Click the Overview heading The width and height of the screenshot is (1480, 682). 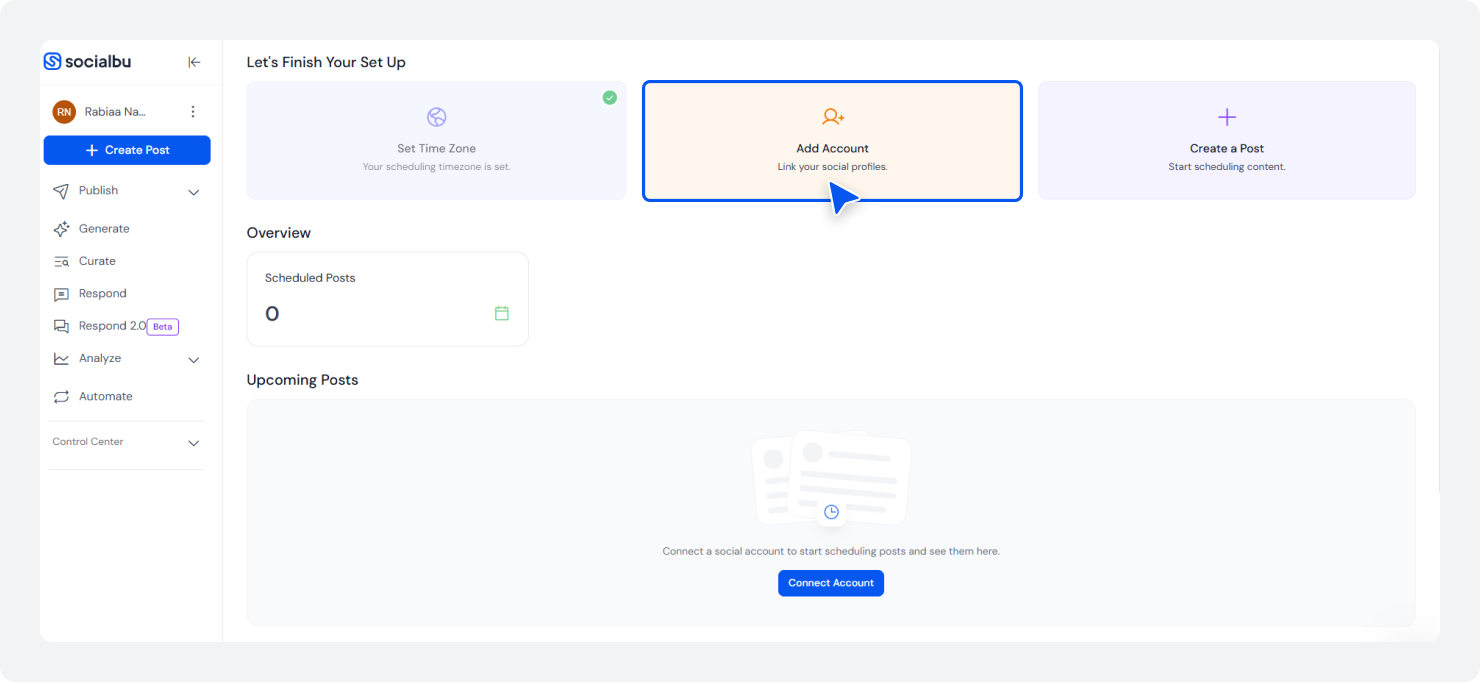coord(279,233)
